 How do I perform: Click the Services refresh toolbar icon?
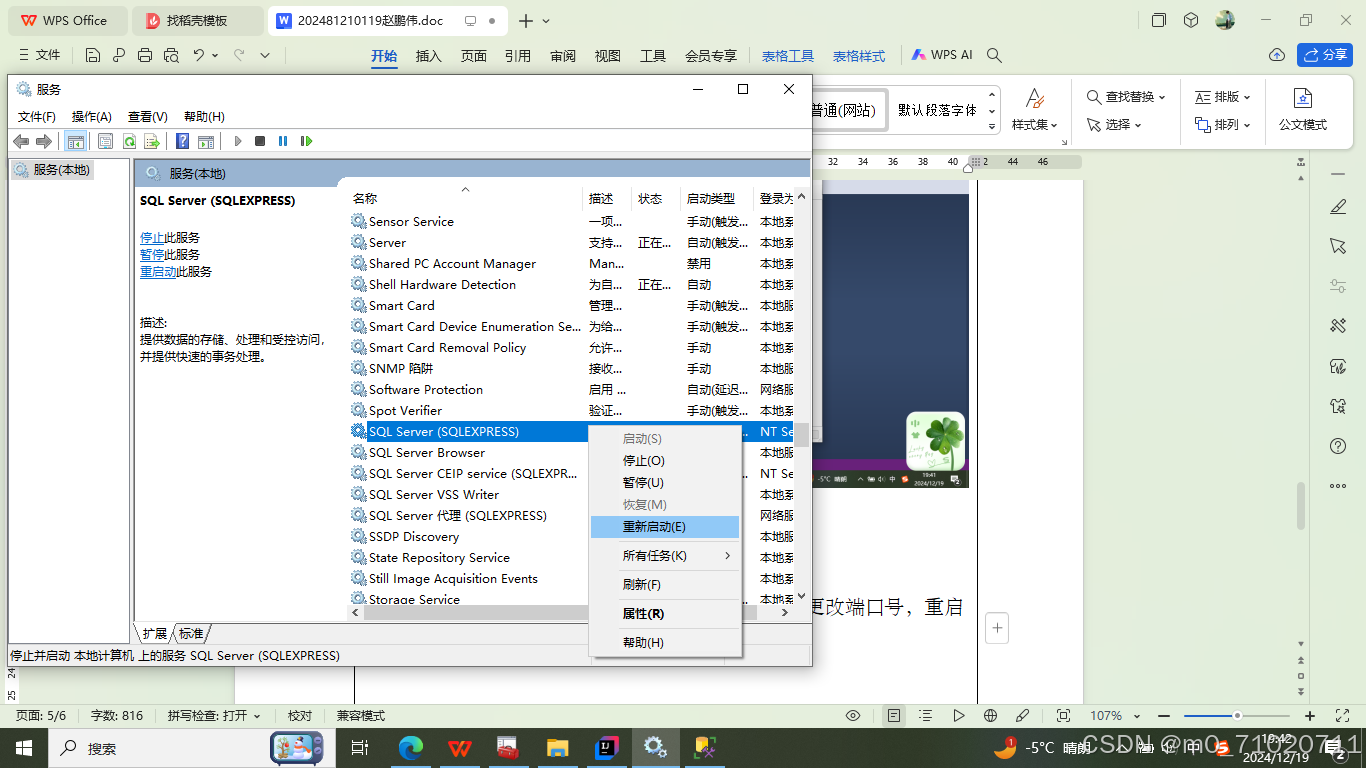point(129,141)
